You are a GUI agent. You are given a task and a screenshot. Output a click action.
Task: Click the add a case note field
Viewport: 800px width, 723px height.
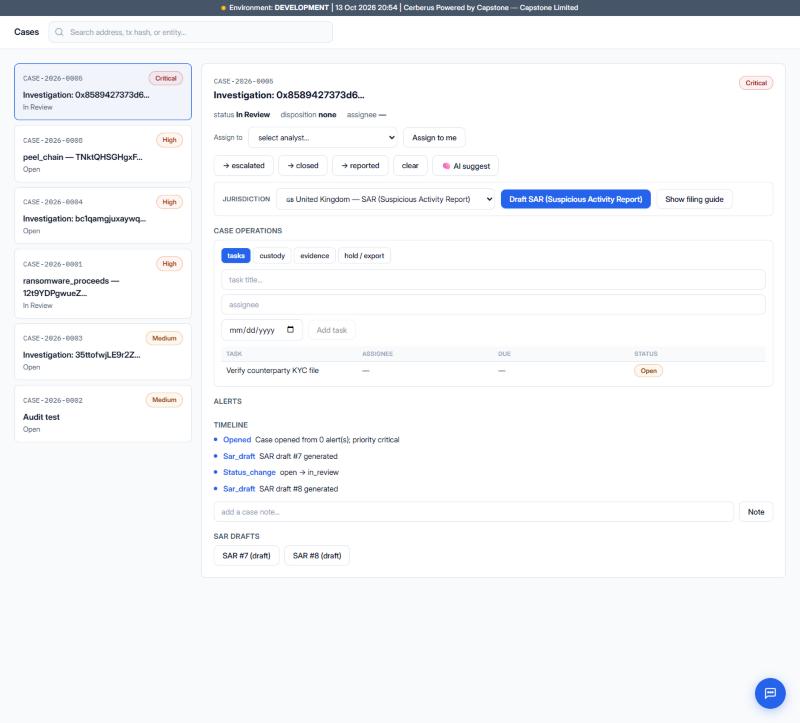tap(473, 512)
